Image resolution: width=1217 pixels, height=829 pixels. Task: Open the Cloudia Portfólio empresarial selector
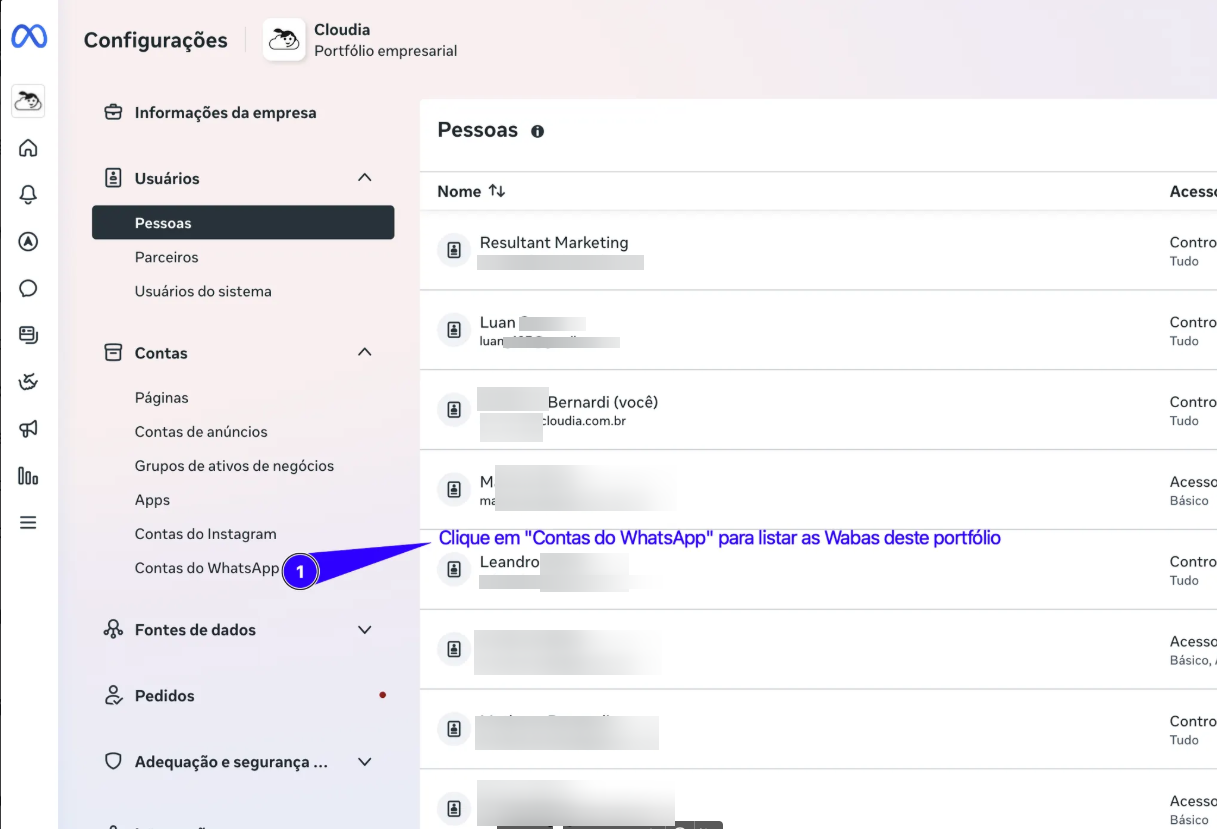click(x=362, y=40)
